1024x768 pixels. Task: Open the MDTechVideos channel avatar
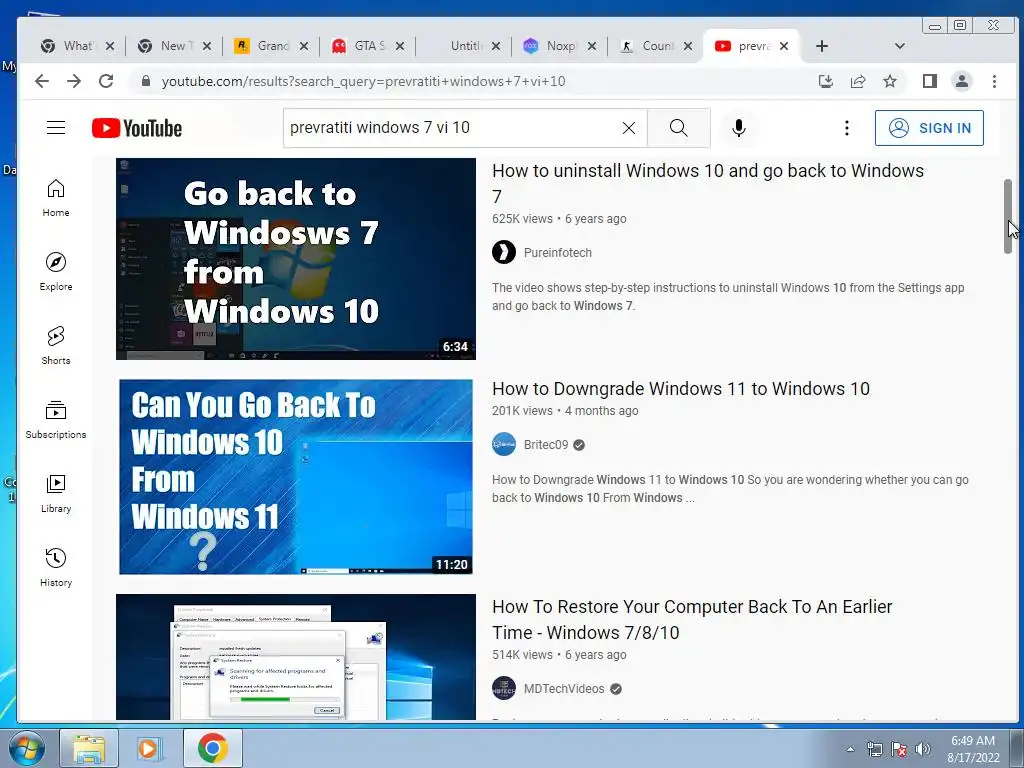click(504, 688)
